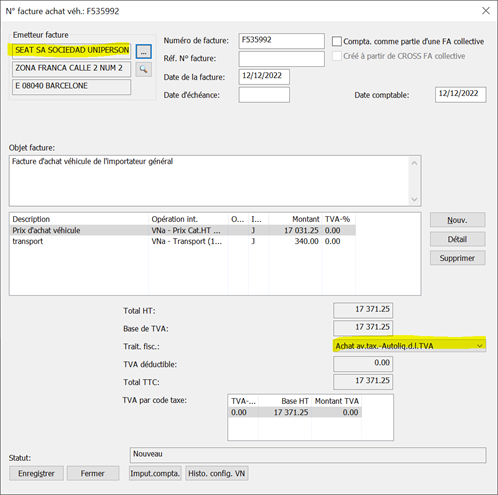Tick Créé à partir de CROSS FA collective
The height and width of the screenshot is (495, 498).
[x=337, y=56]
